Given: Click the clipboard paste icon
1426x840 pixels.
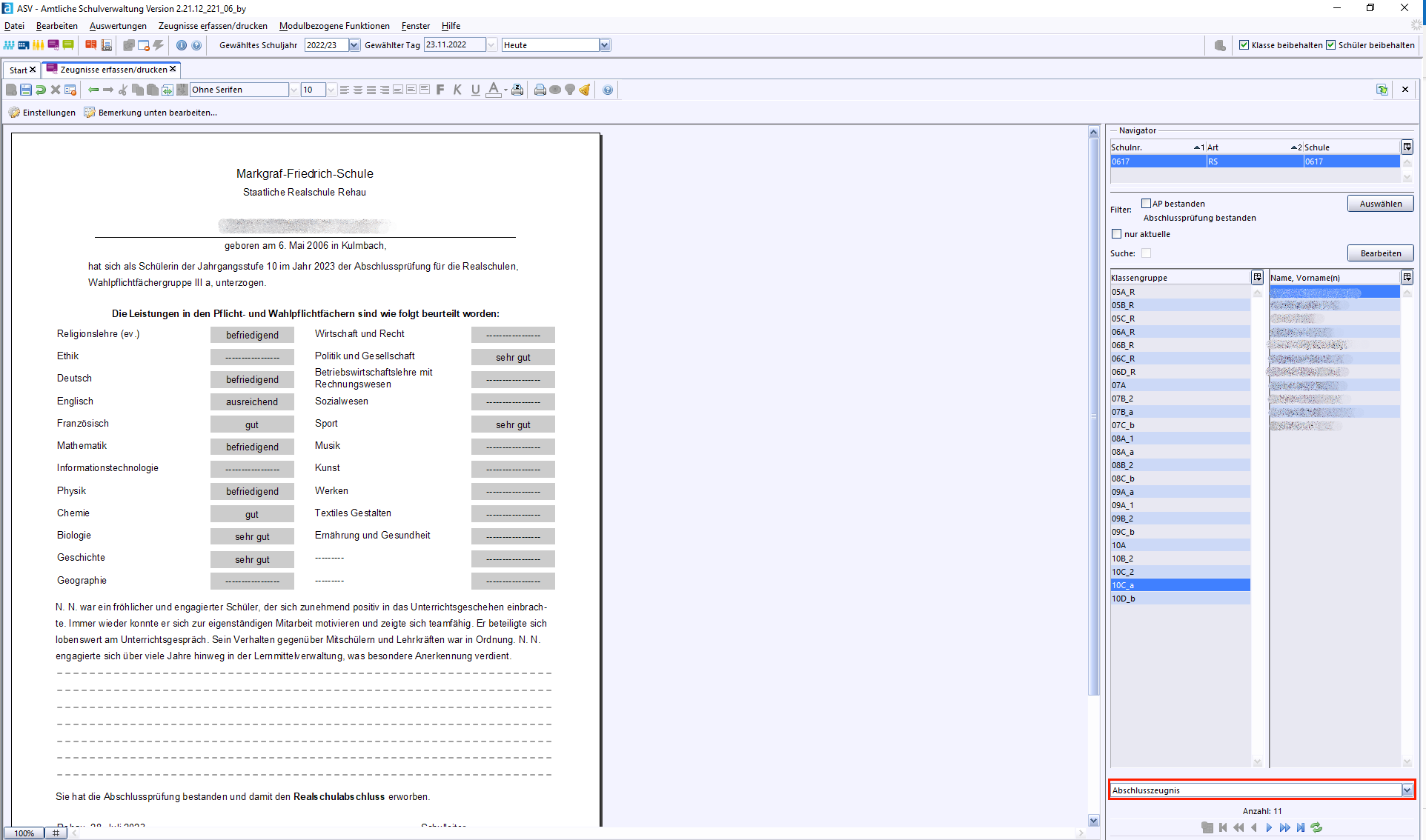Looking at the screenshot, I should click(x=153, y=90).
